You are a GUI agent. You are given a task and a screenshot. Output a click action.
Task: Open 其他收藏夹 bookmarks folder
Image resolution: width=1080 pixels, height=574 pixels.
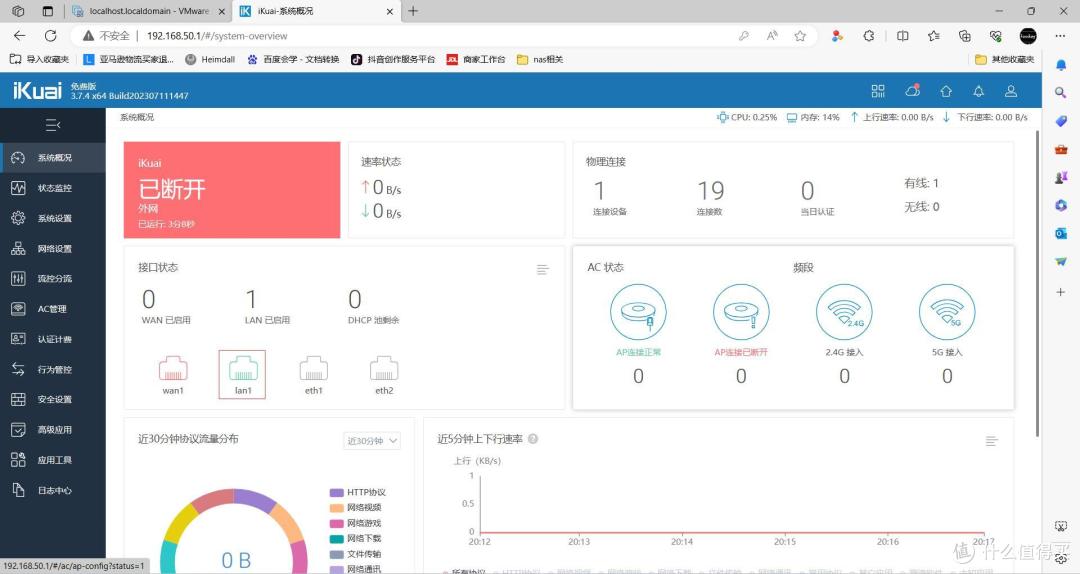click(1005, 59)
